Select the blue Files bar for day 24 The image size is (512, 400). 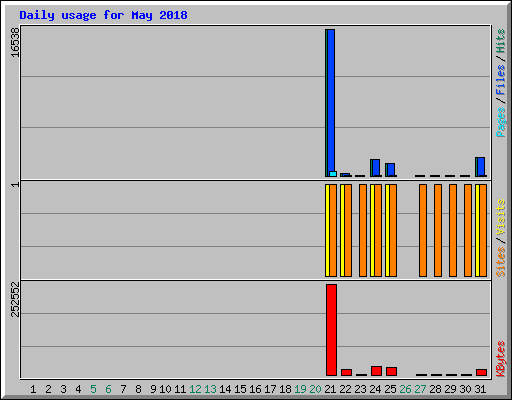click(376, 168)
